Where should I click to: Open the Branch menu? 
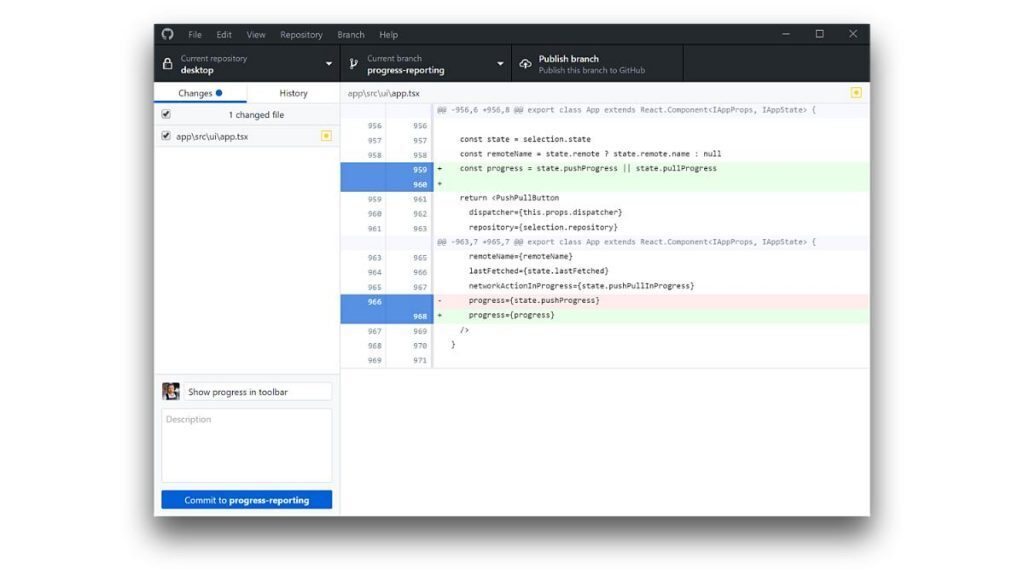click(351, 33)
